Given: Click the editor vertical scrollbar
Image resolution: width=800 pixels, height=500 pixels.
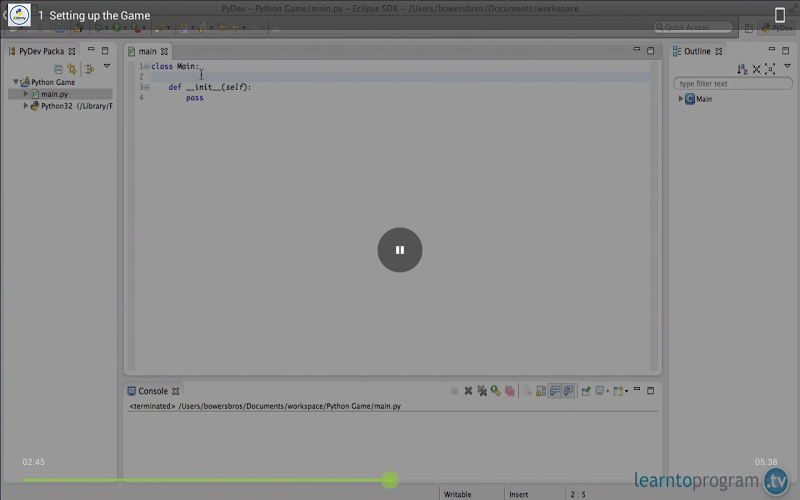Looking at the screenshot, I should click(654, 215).
